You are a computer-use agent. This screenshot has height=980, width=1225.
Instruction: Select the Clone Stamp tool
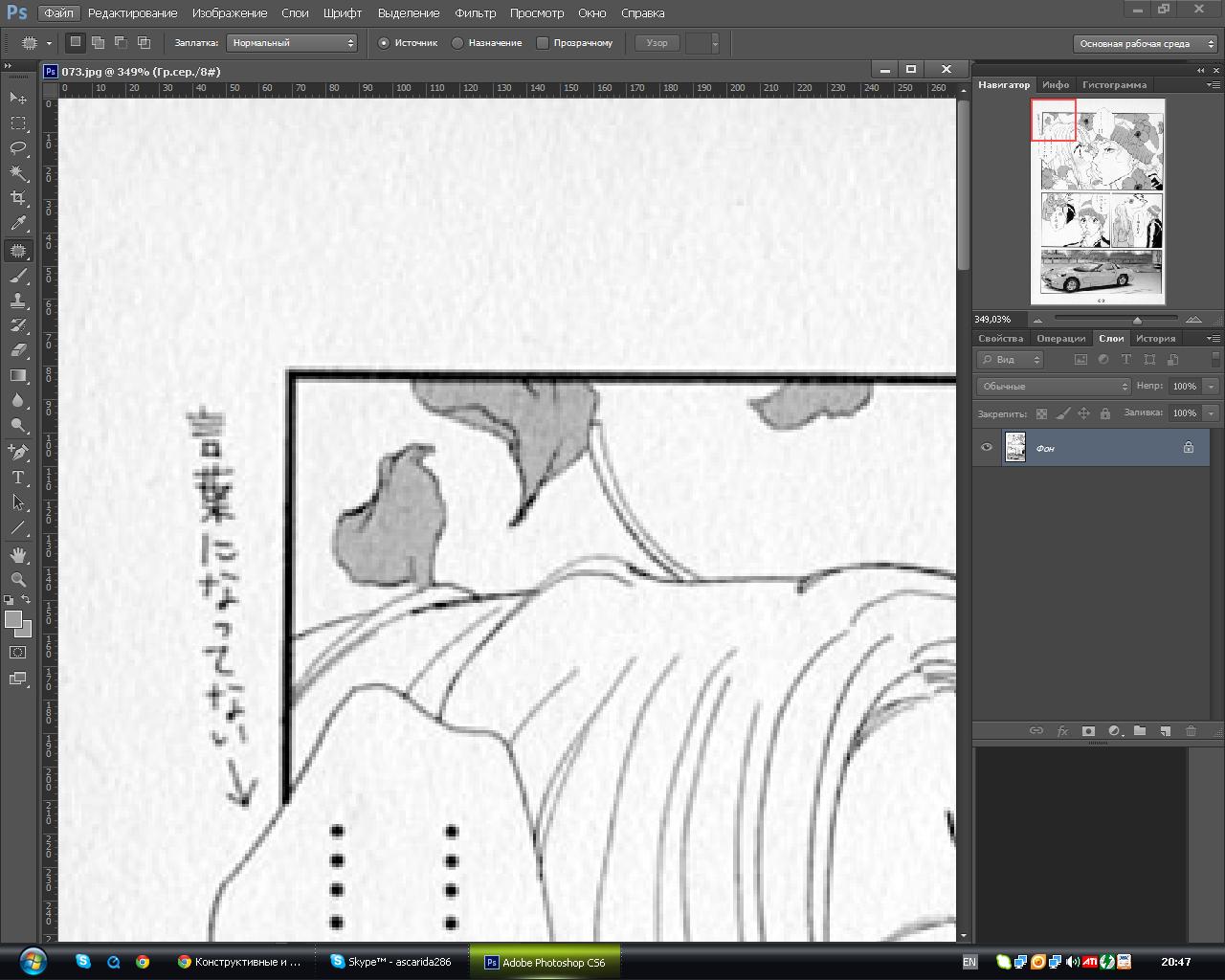(18, 301)
